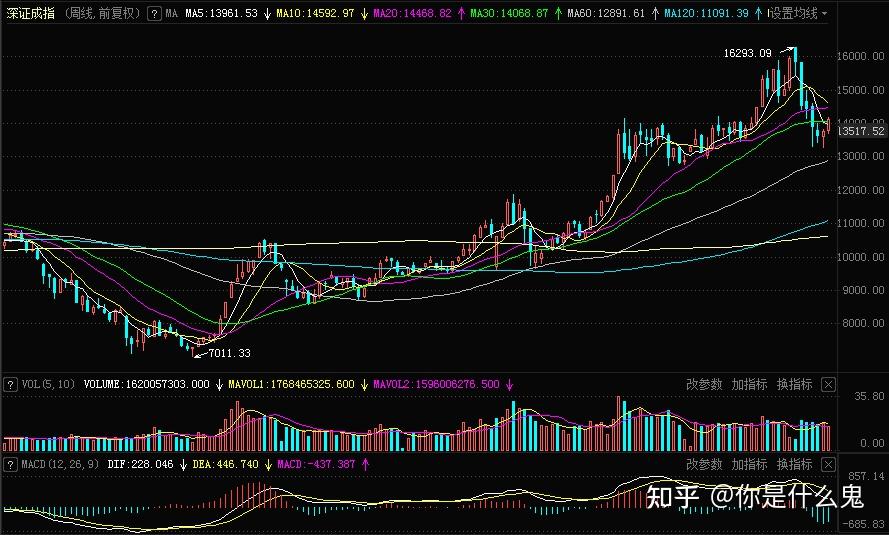Click 加指标 in the MACD panel
Image resolution: width=889 pixels, height=535 pixels.
pos(750,465)
